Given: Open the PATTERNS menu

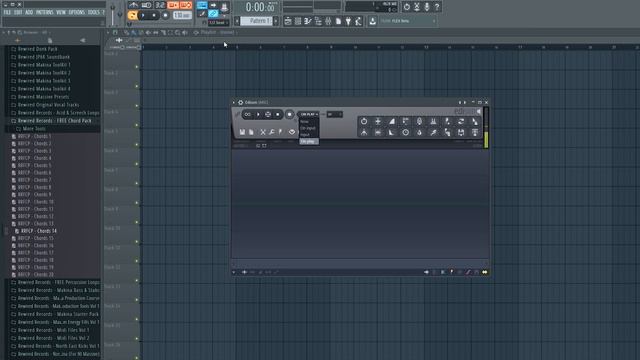Looking at the screenshot, I should pos(44,12).
